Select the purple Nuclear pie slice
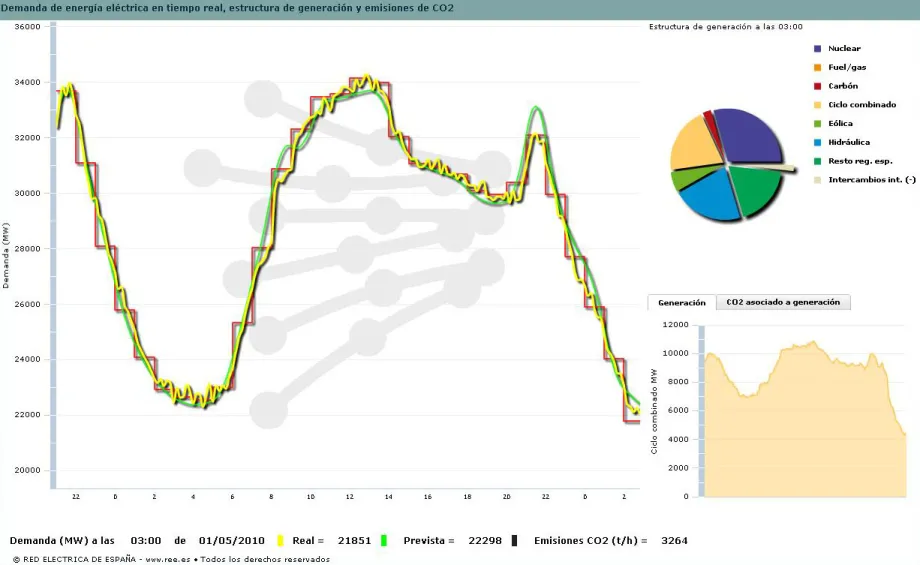This screenshot has height=565, width=920. 752,136
